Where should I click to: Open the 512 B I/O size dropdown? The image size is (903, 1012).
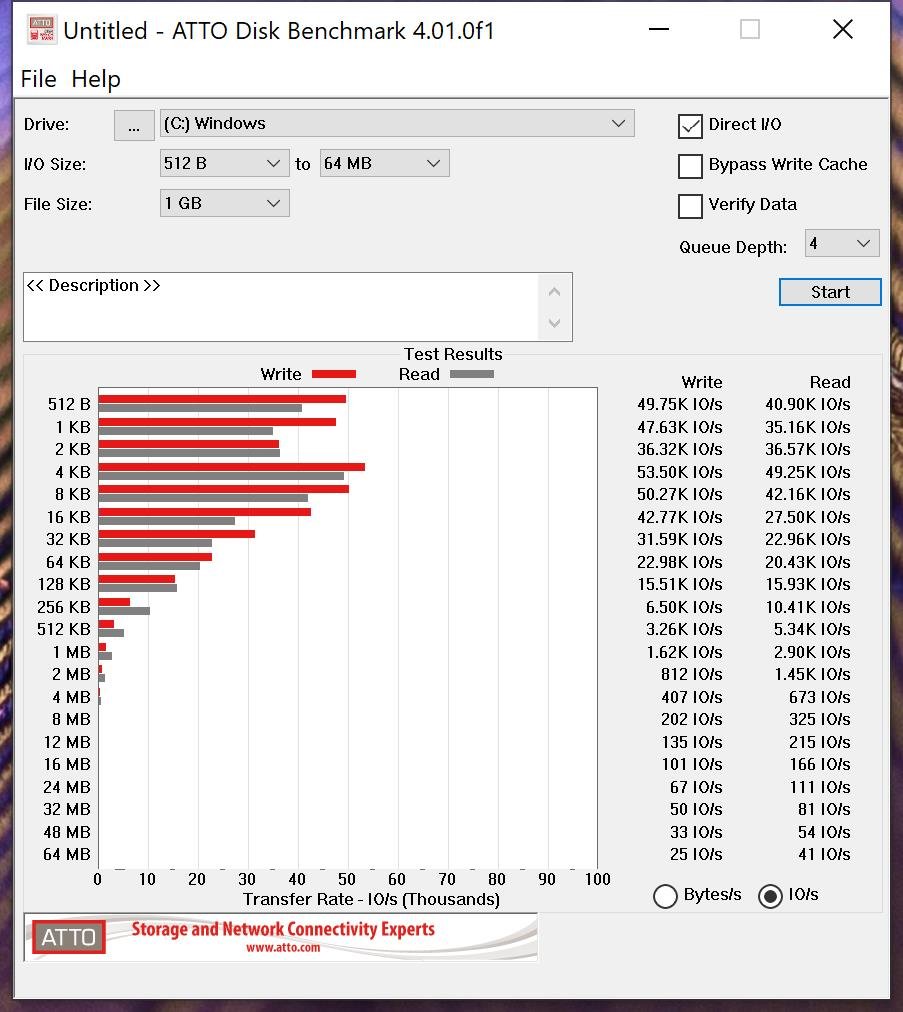click(x=224, y=163)
